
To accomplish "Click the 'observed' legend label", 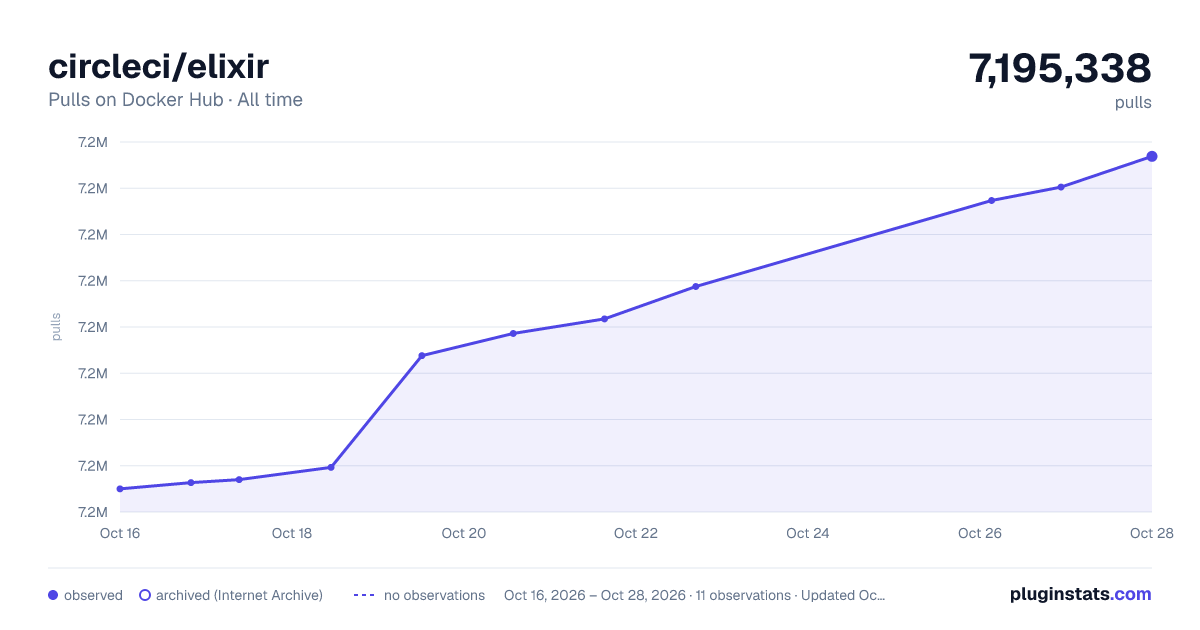I will coord(93,595).
